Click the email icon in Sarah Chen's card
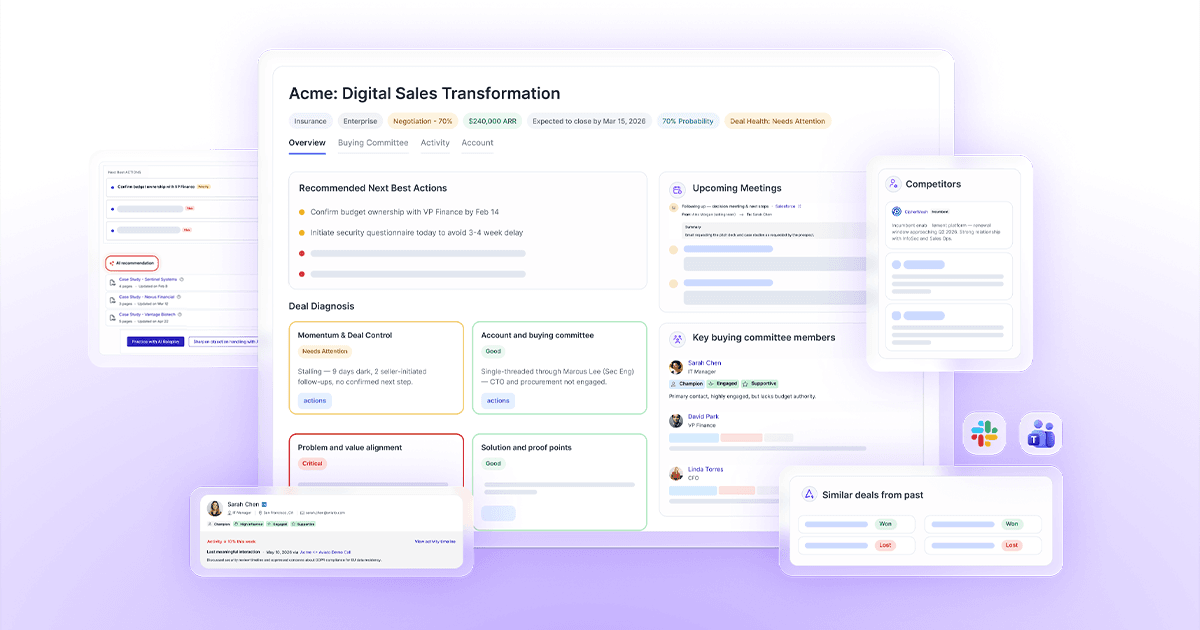The width and height of the screenshot is (1200, 630). [302, 513]
